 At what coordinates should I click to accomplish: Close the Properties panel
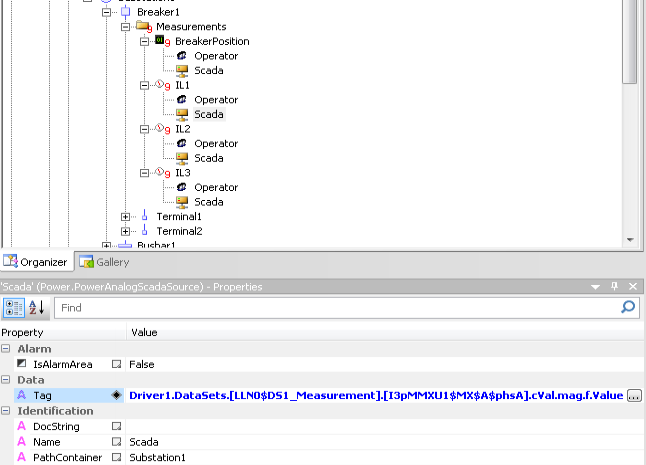point(633,286)
